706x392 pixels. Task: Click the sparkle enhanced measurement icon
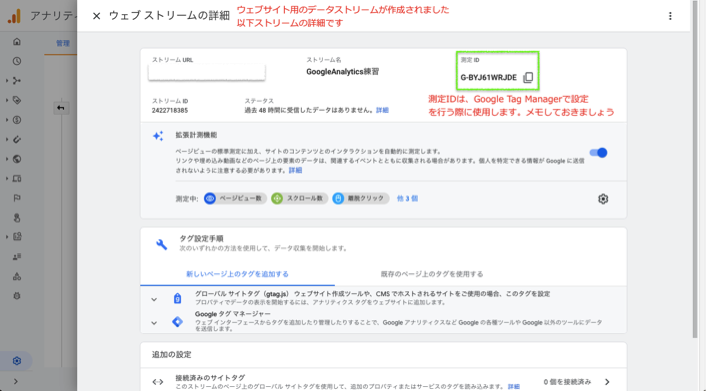[158, 135]
